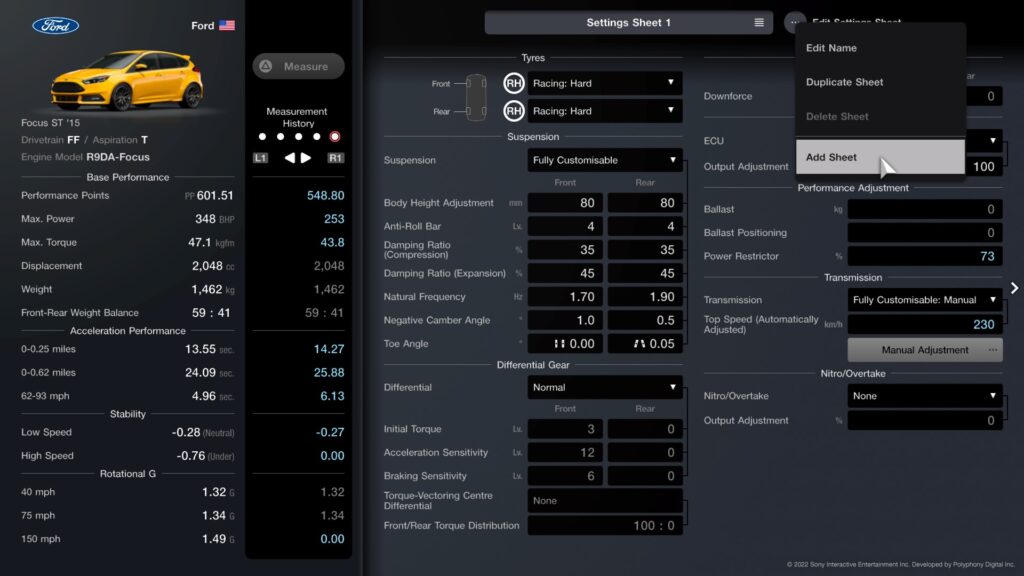Go to next measurement with right arrow
This screenshot has height=576, width=1024.
(306, 157)
